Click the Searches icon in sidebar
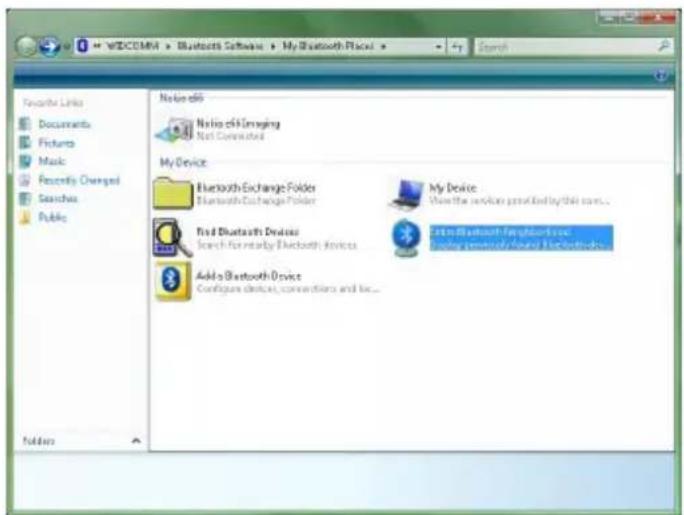Screen dimensions: 684x515 (x=26, y=198)
